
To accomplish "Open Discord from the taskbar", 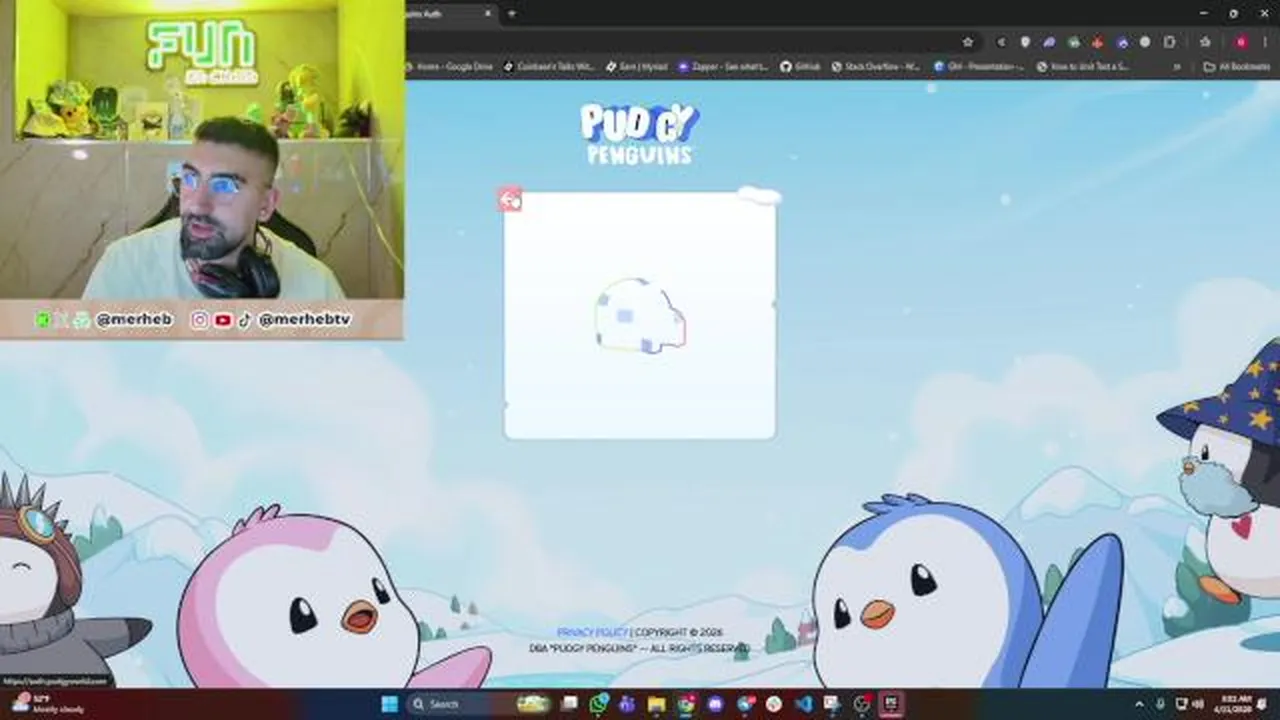I will 715,704.
